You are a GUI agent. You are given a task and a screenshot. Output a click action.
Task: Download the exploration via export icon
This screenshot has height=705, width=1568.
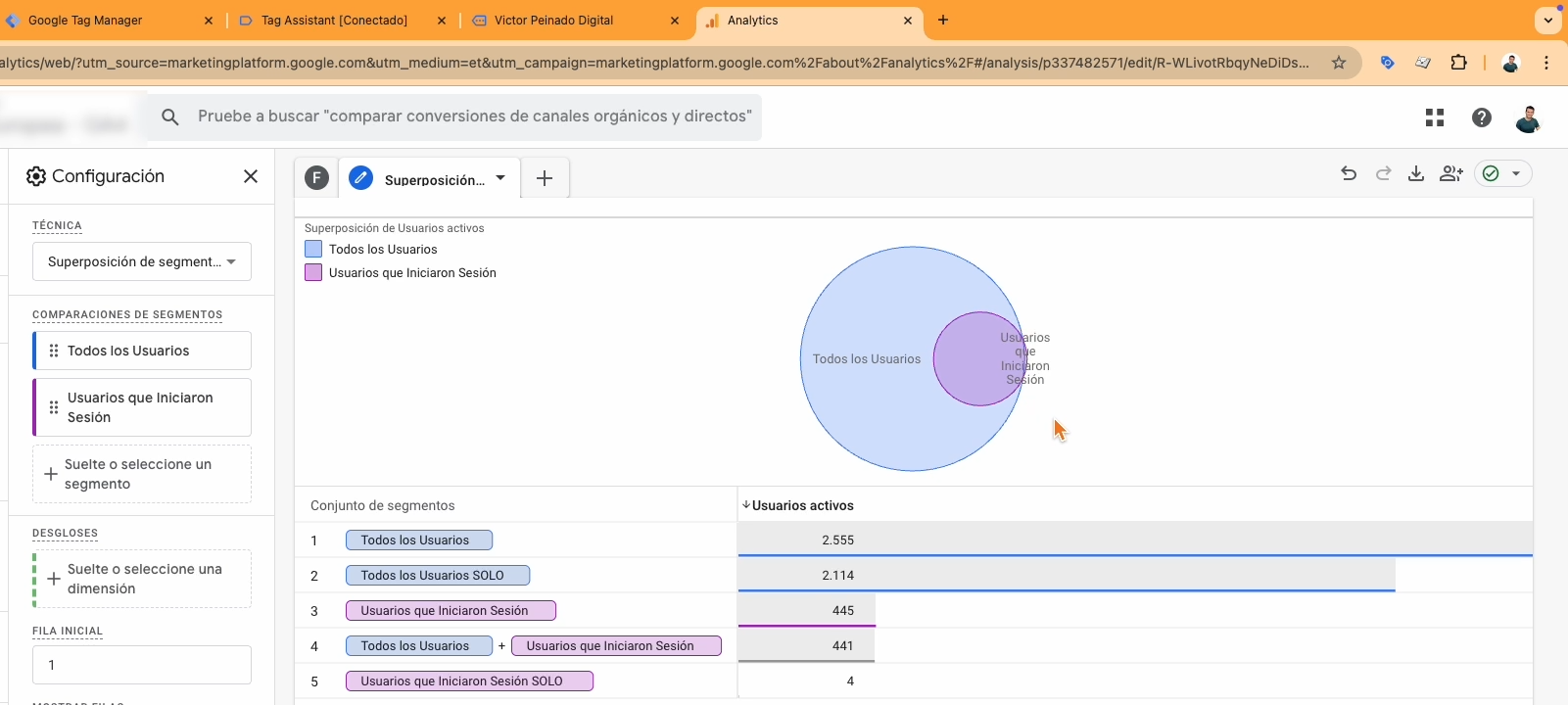click(1416, 173)
